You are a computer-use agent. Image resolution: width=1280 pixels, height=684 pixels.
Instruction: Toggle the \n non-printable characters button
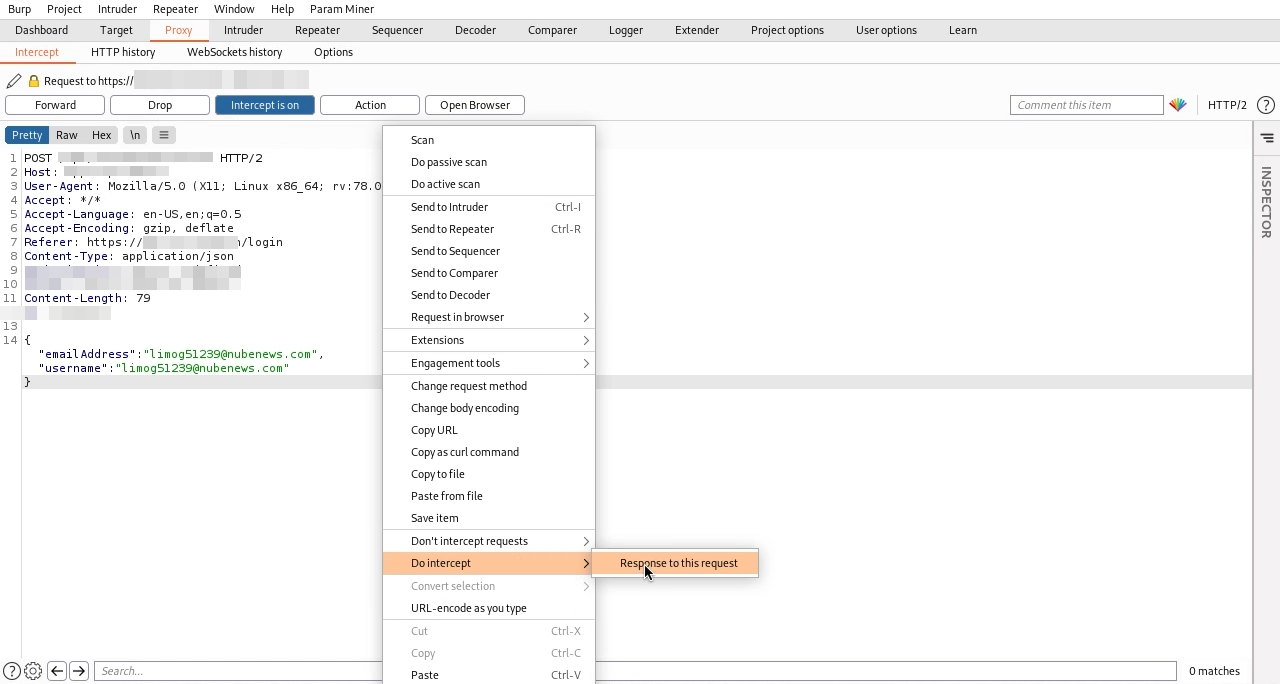pyautogui.click(x=134, y=135)
